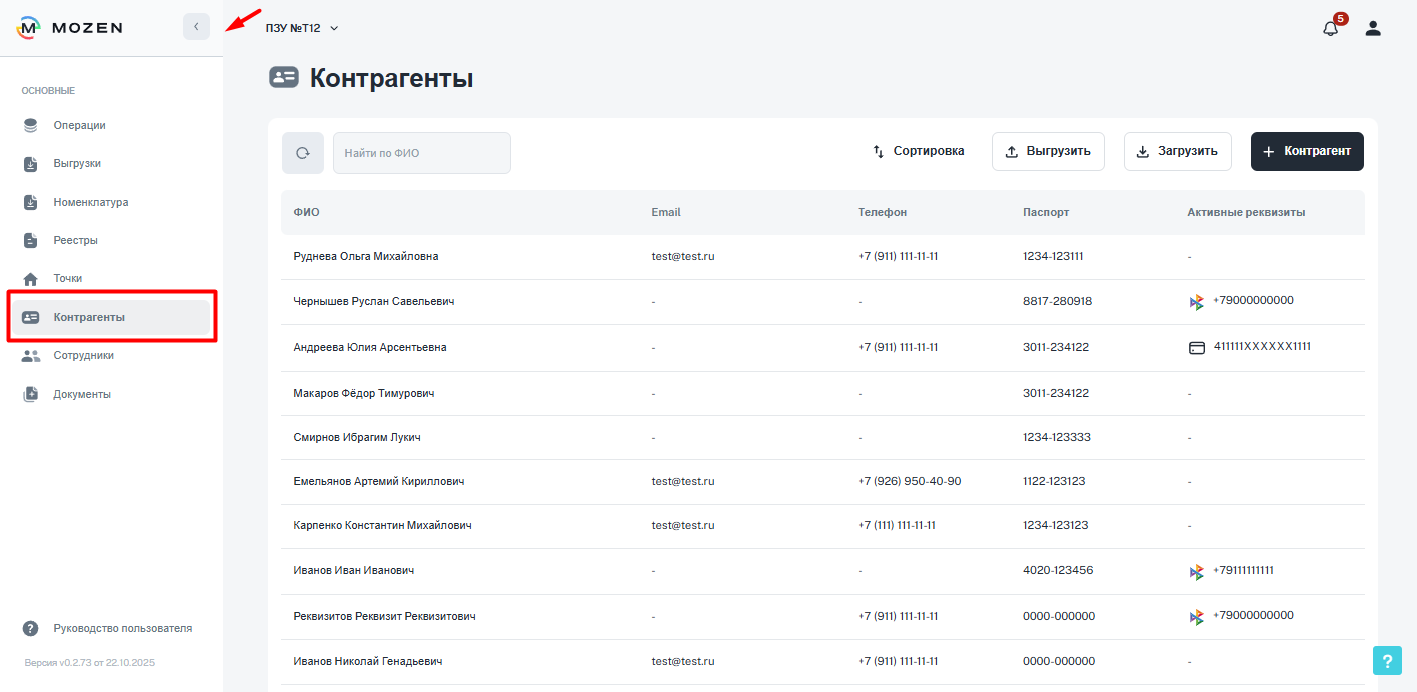
Task: Focus the Найти по ФИО search field
Action: 421,153
